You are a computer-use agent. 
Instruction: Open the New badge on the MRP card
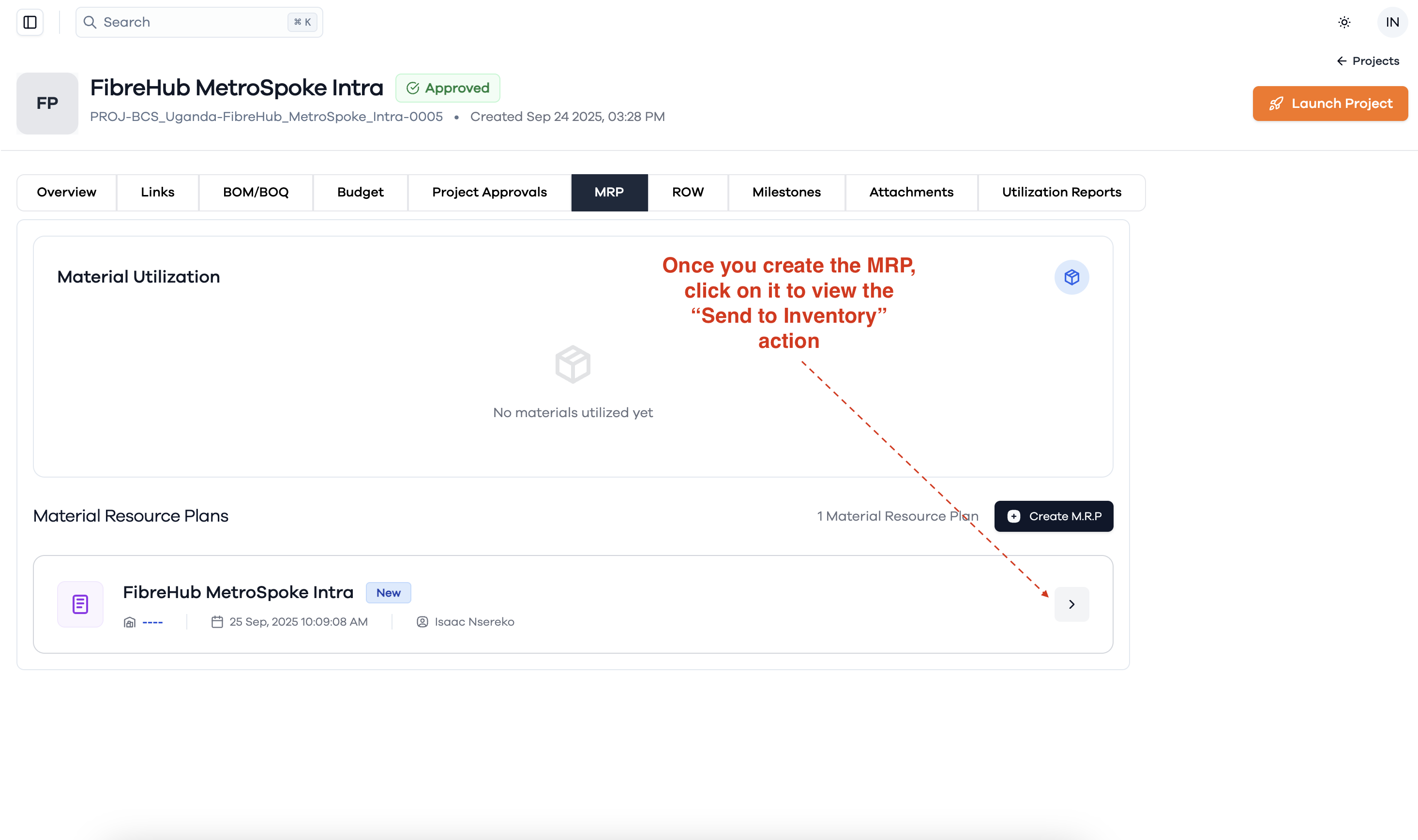(x=388, y=593)
